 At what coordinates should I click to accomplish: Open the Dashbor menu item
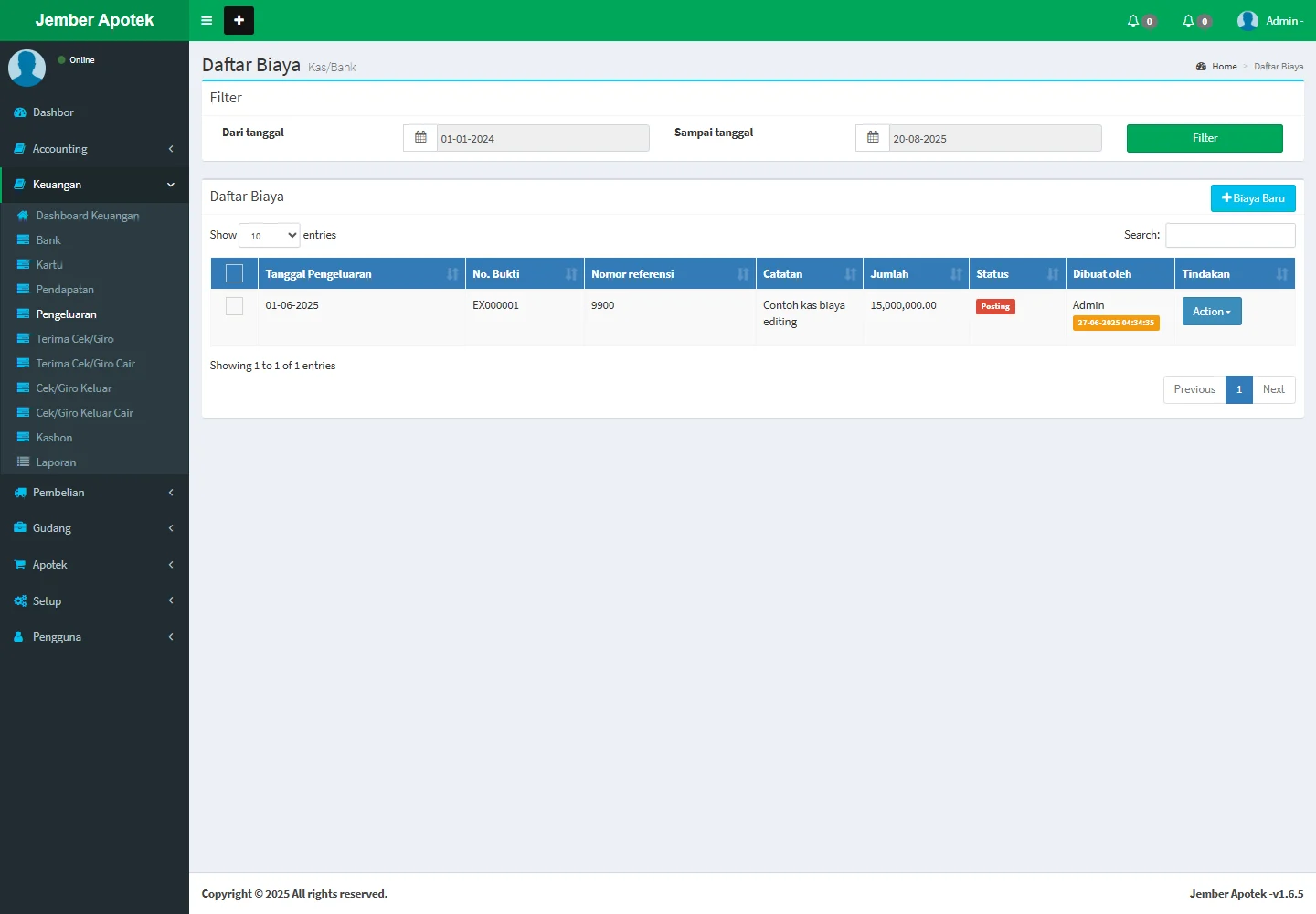(x=53, y=112)
